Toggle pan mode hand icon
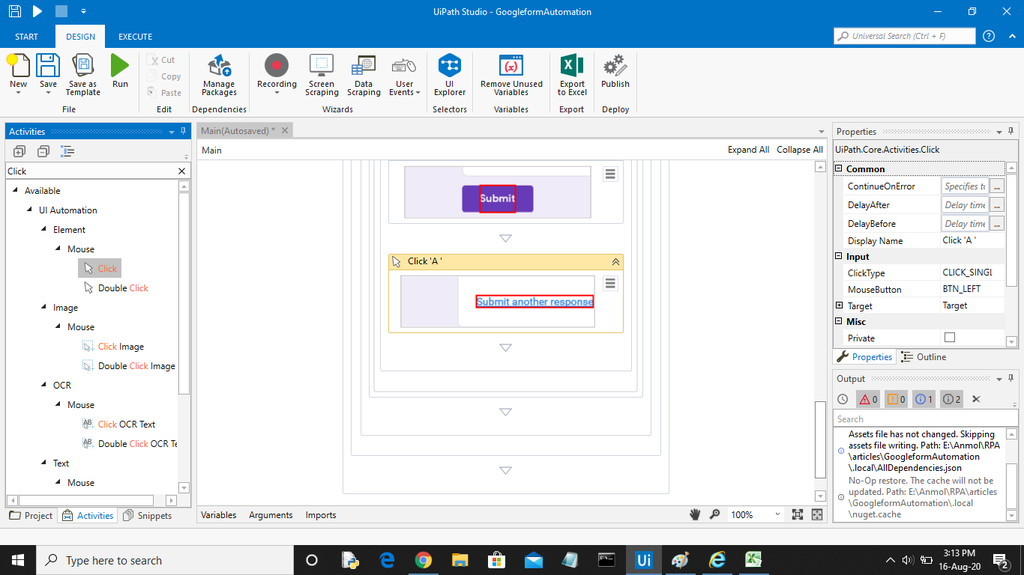The width and height of the screenshot is (1024, 575). pos(695,515)
